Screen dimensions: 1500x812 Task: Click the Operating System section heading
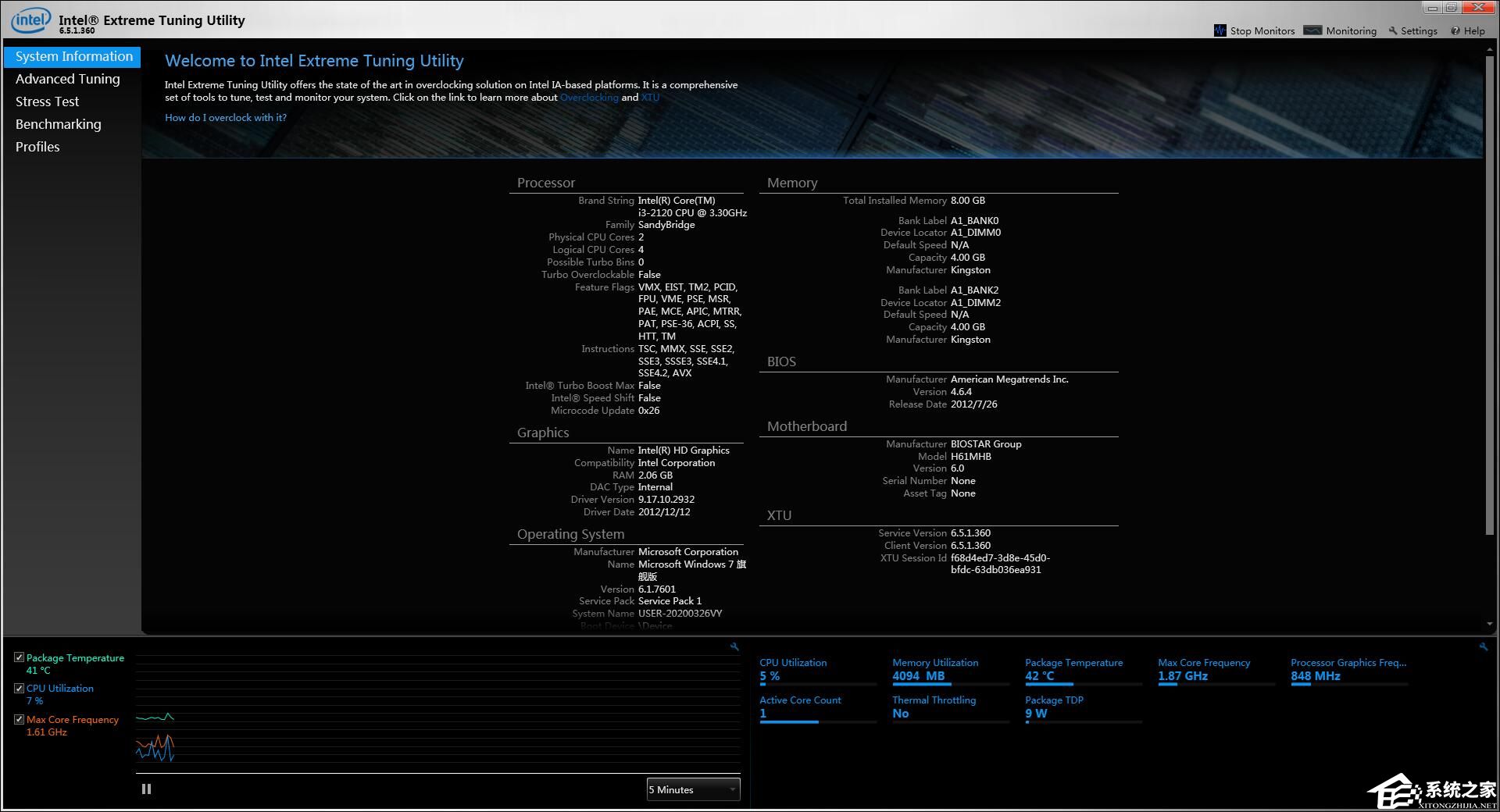pyautogui.click(x=570, y=534)
